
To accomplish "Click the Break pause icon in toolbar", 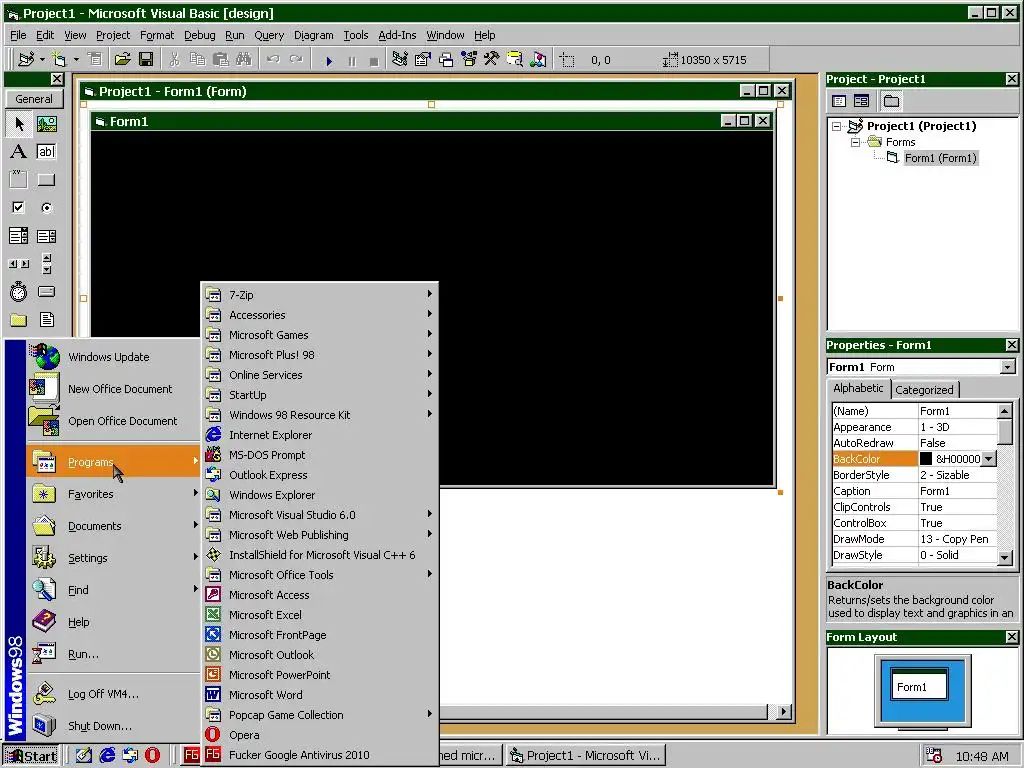I will tap(352, 61).
